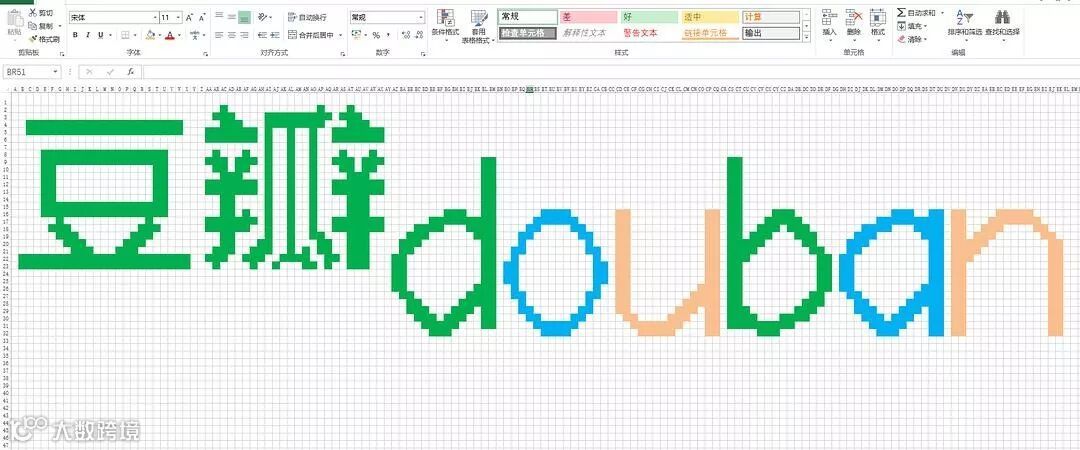Toggle align text right
Image resolution: width=1080 pixels, height=450 pixels.
244,34
